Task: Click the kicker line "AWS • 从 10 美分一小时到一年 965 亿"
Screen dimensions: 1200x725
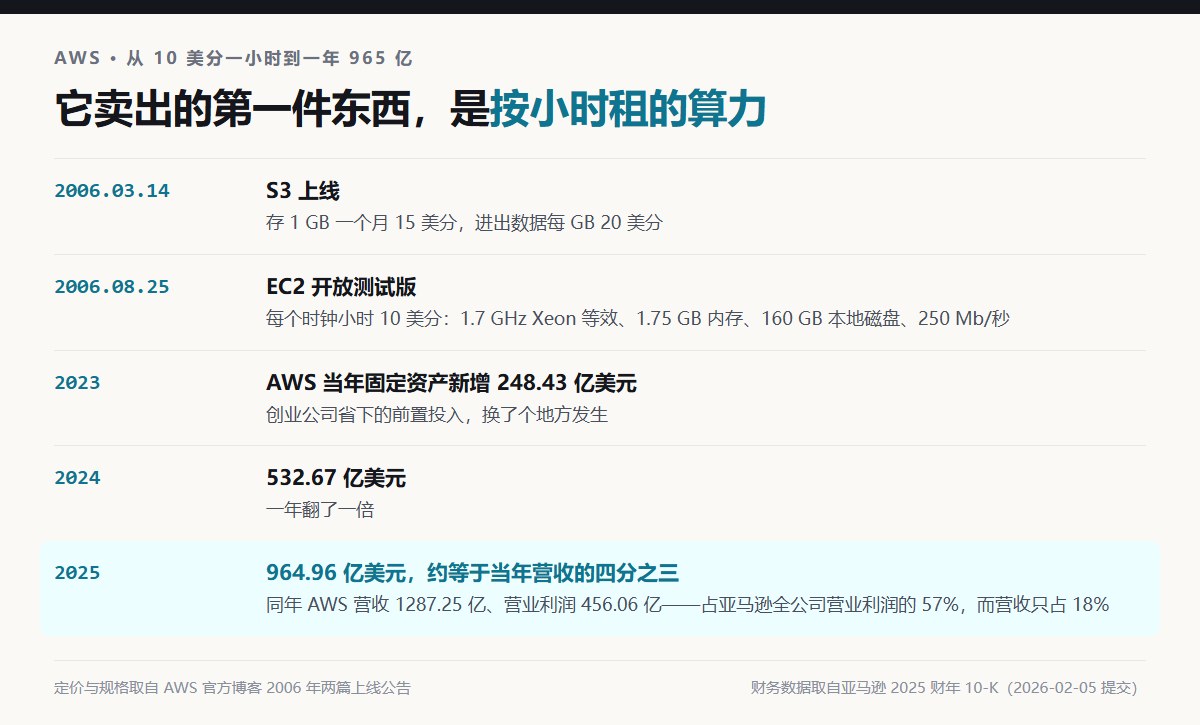Action: pos(233,58)
